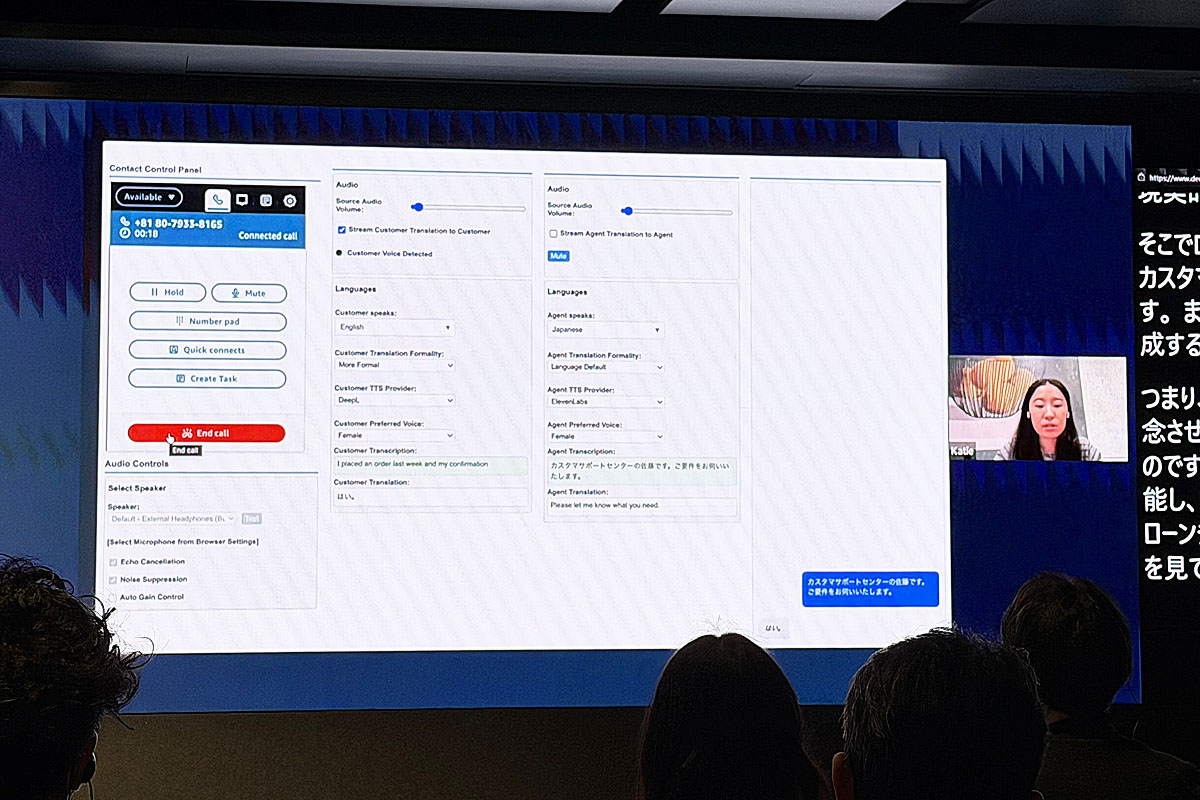Open the Customer Preferred Voice dropdown
Image resolution: width=1200 pixels, height=800 pixels.
point(396,436)
